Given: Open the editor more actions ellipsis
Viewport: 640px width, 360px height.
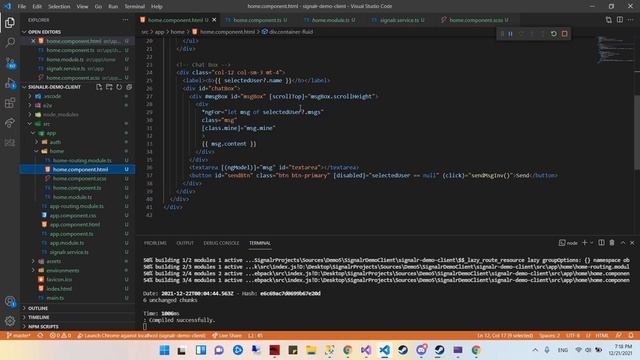Looking at the screenshot, I should [x=631, y=20].
